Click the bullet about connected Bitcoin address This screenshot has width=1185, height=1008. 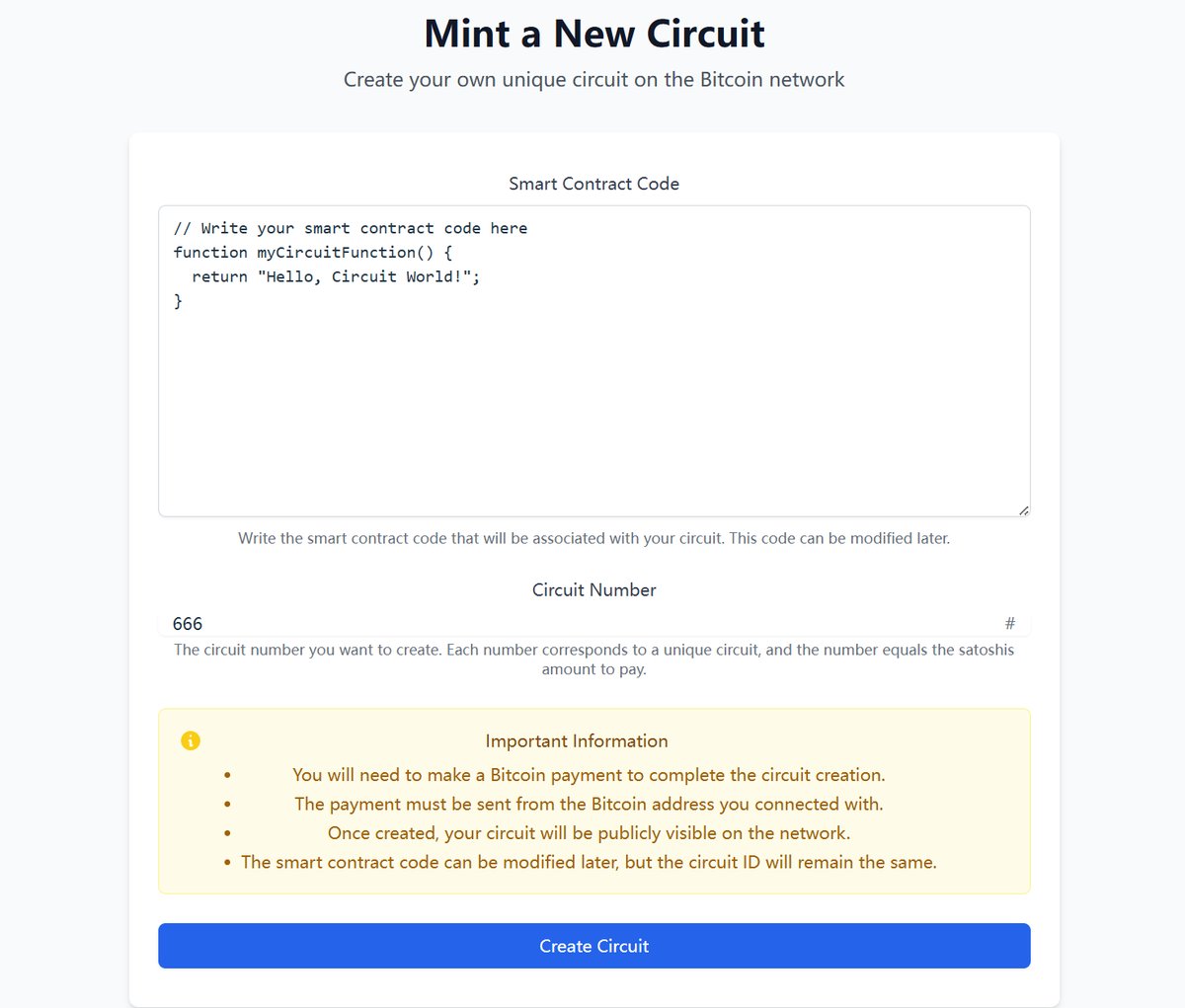(589, 804)
